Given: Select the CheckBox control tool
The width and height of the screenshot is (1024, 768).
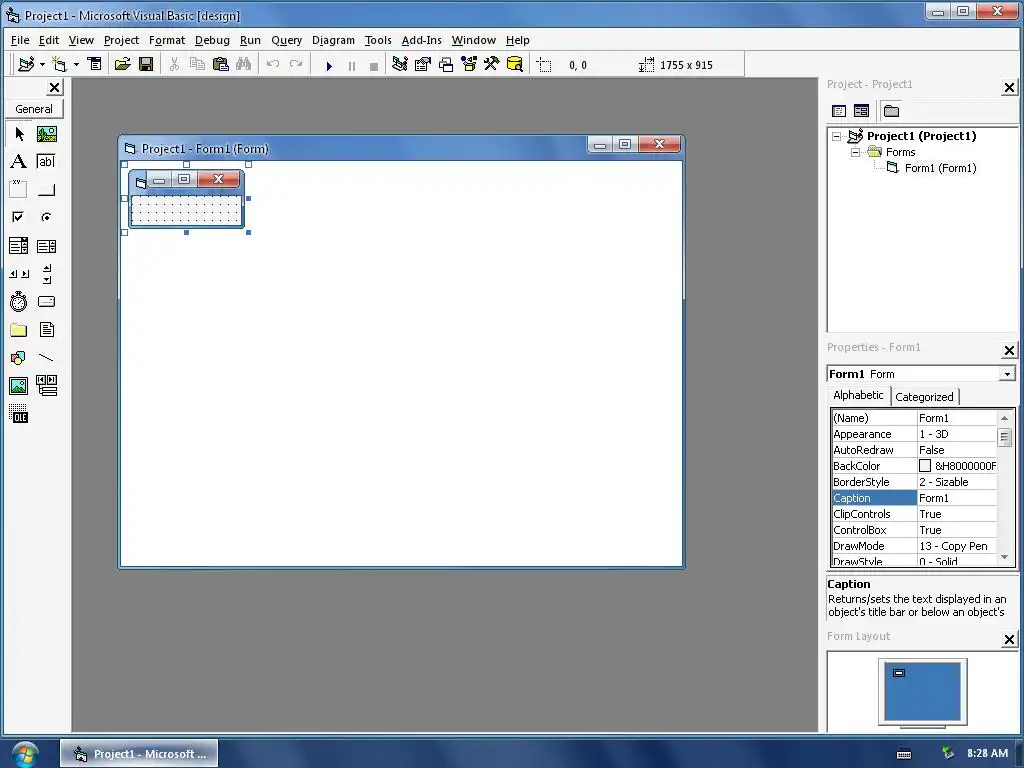Looking at the screenshot, I should [19, 217].
